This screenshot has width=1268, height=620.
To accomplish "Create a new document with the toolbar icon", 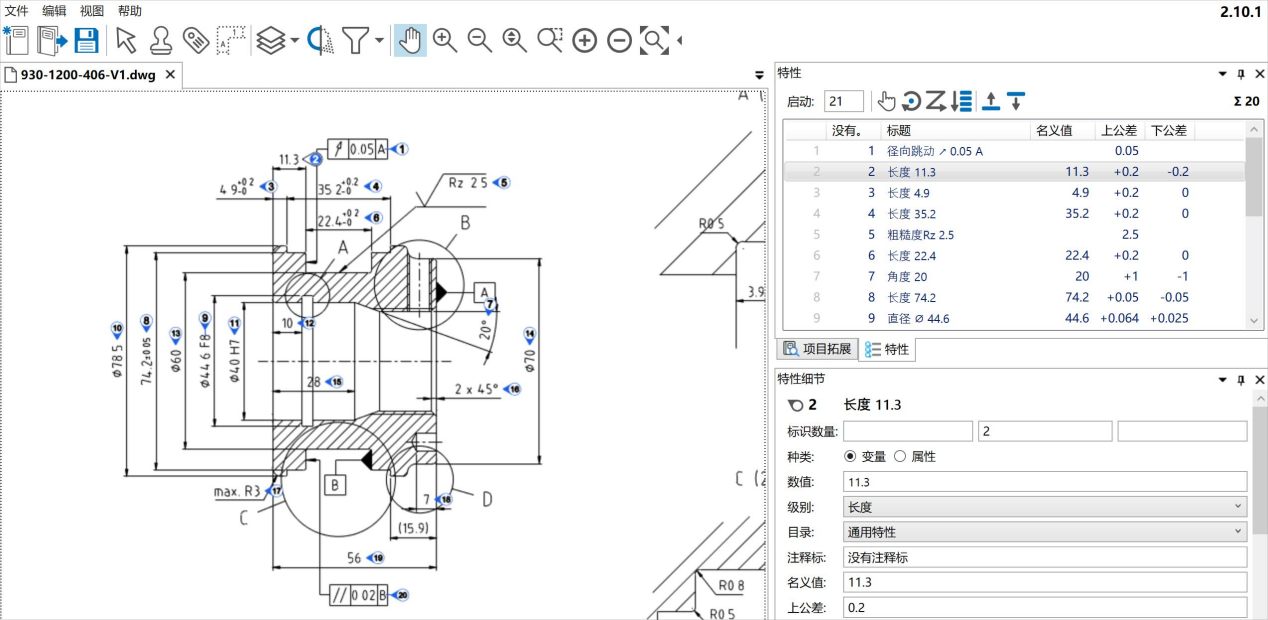I will [16, 40].
